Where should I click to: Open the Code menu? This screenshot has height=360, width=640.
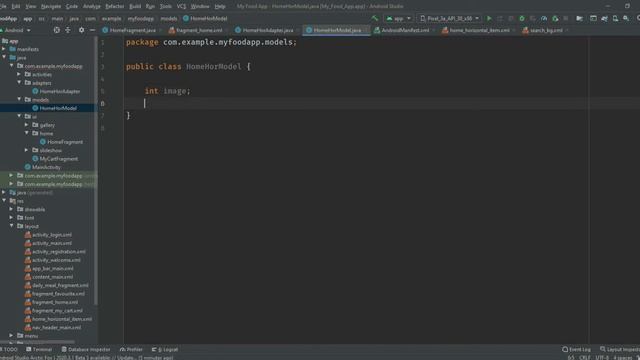(x=72, y=7)
